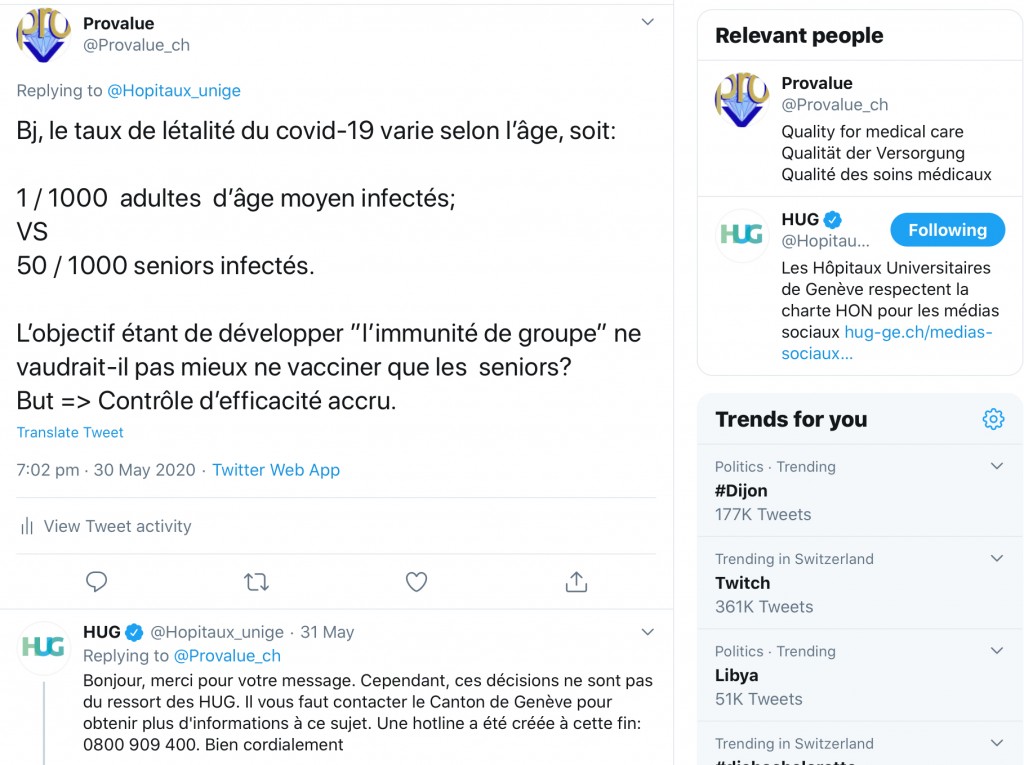Retweet the Provalue tweet
Image resolution: width=1024 pixels, height=765 pixels.
(x=256, y=581)
